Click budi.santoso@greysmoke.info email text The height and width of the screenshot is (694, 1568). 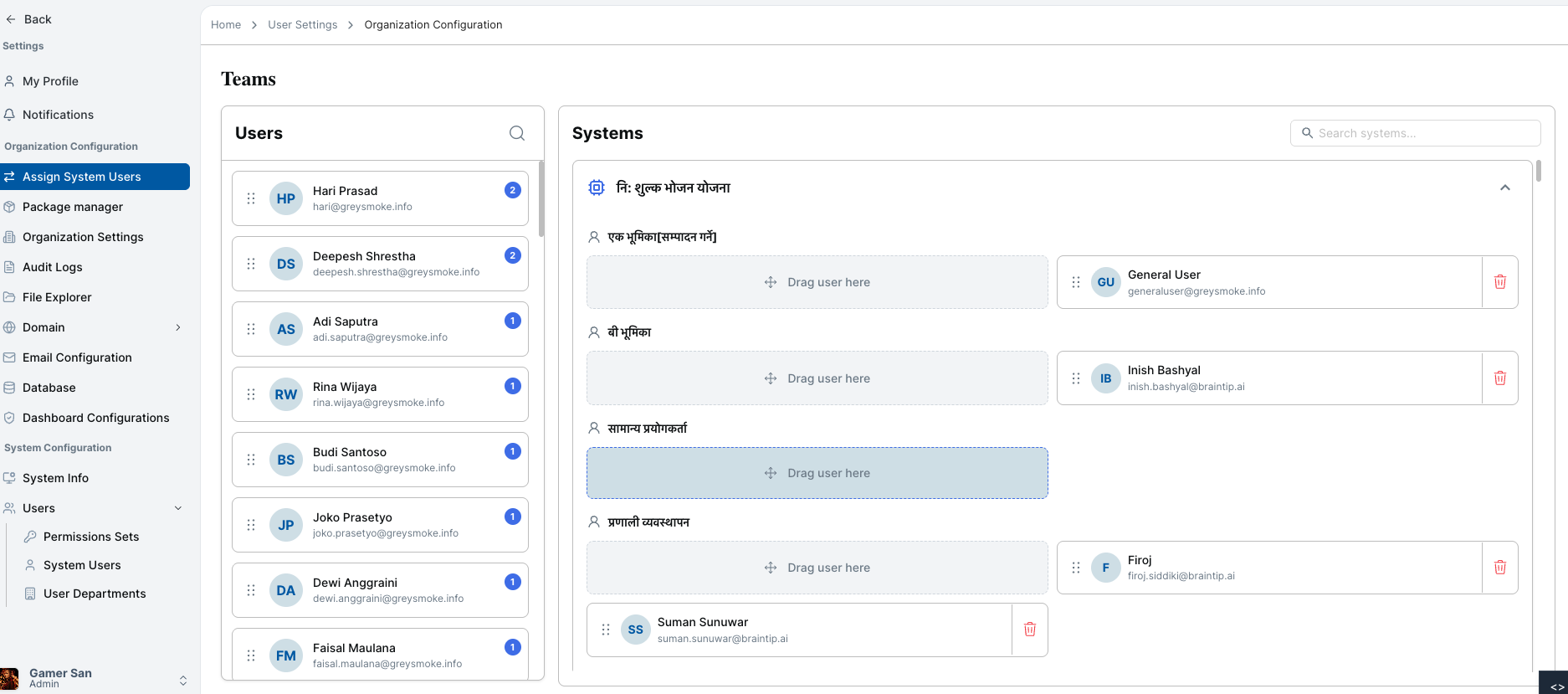coord(384,468)
